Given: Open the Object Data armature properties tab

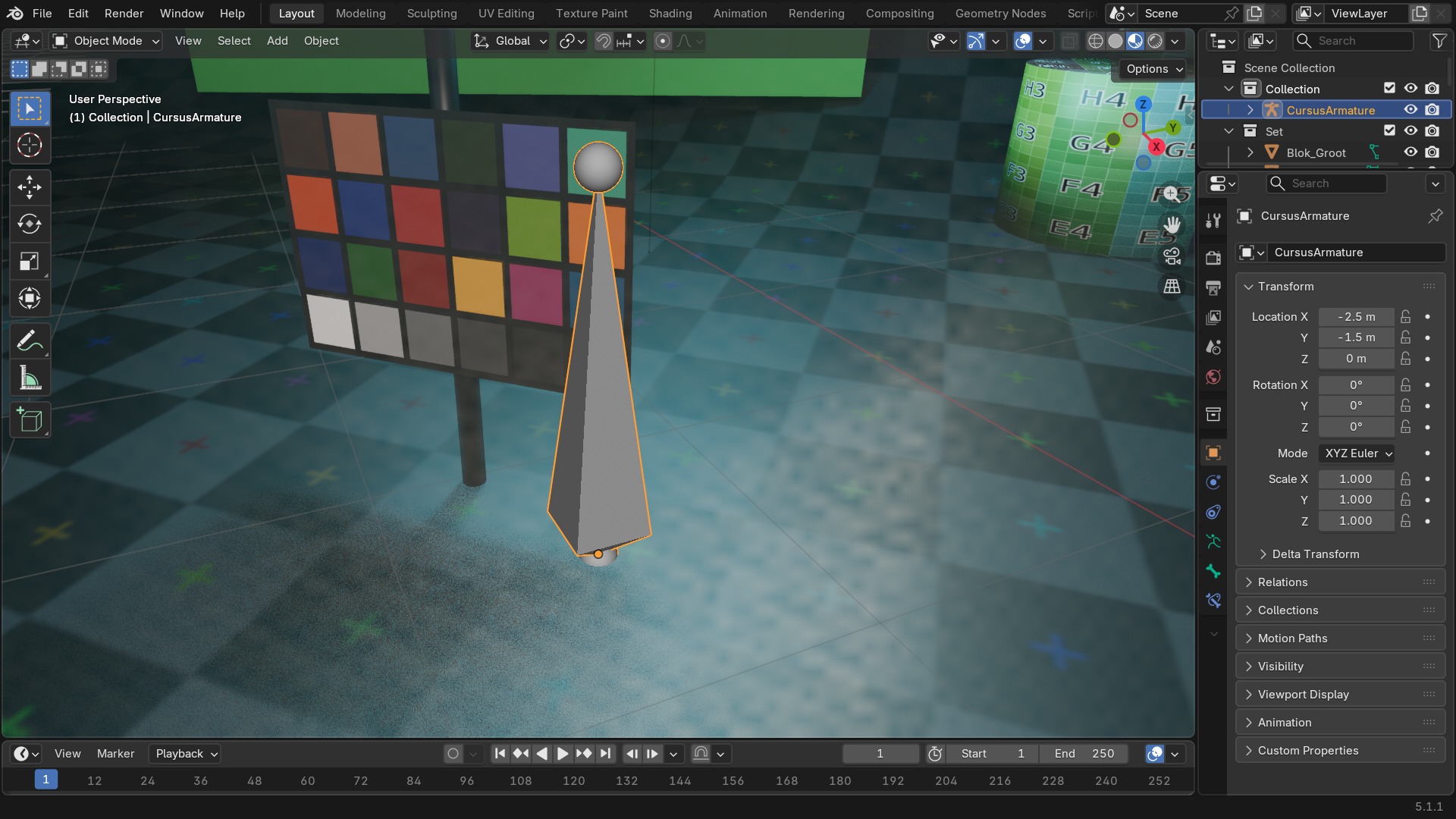Looking at the screenshot, I should [x=1213, y=541].
